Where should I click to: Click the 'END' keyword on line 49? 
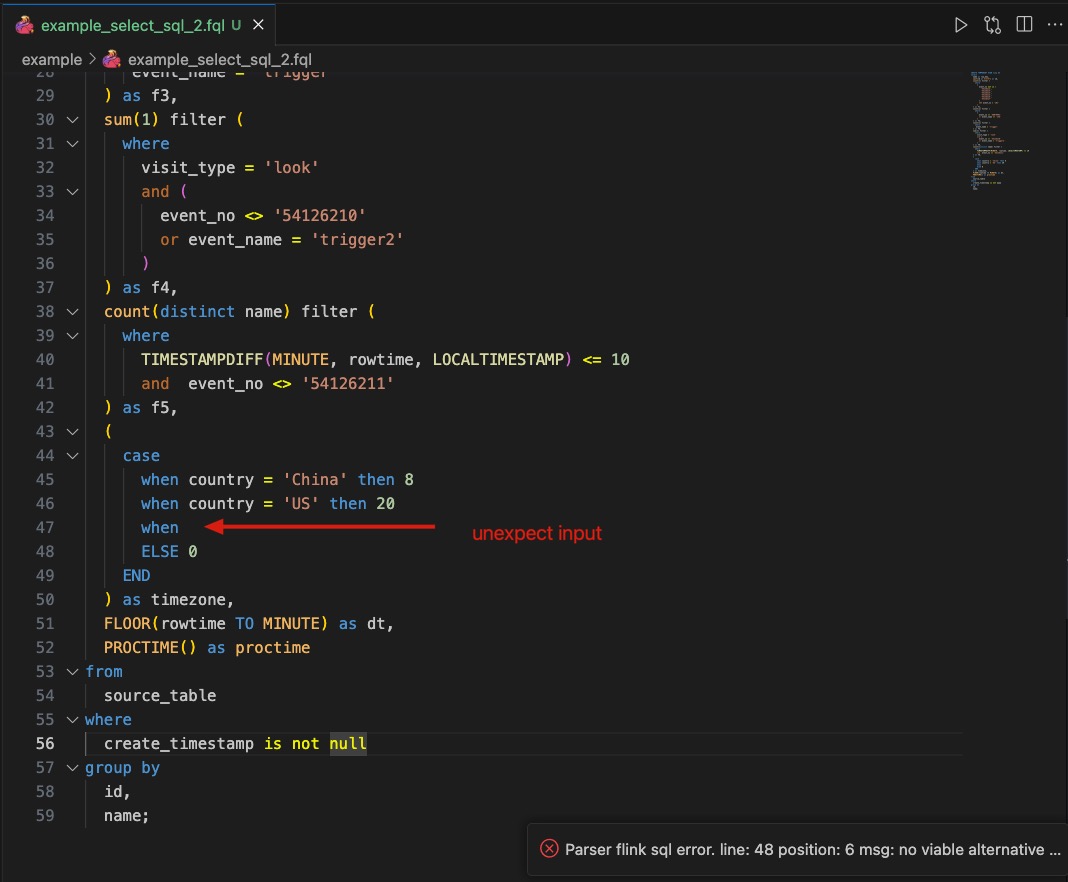tap(136, 576)
